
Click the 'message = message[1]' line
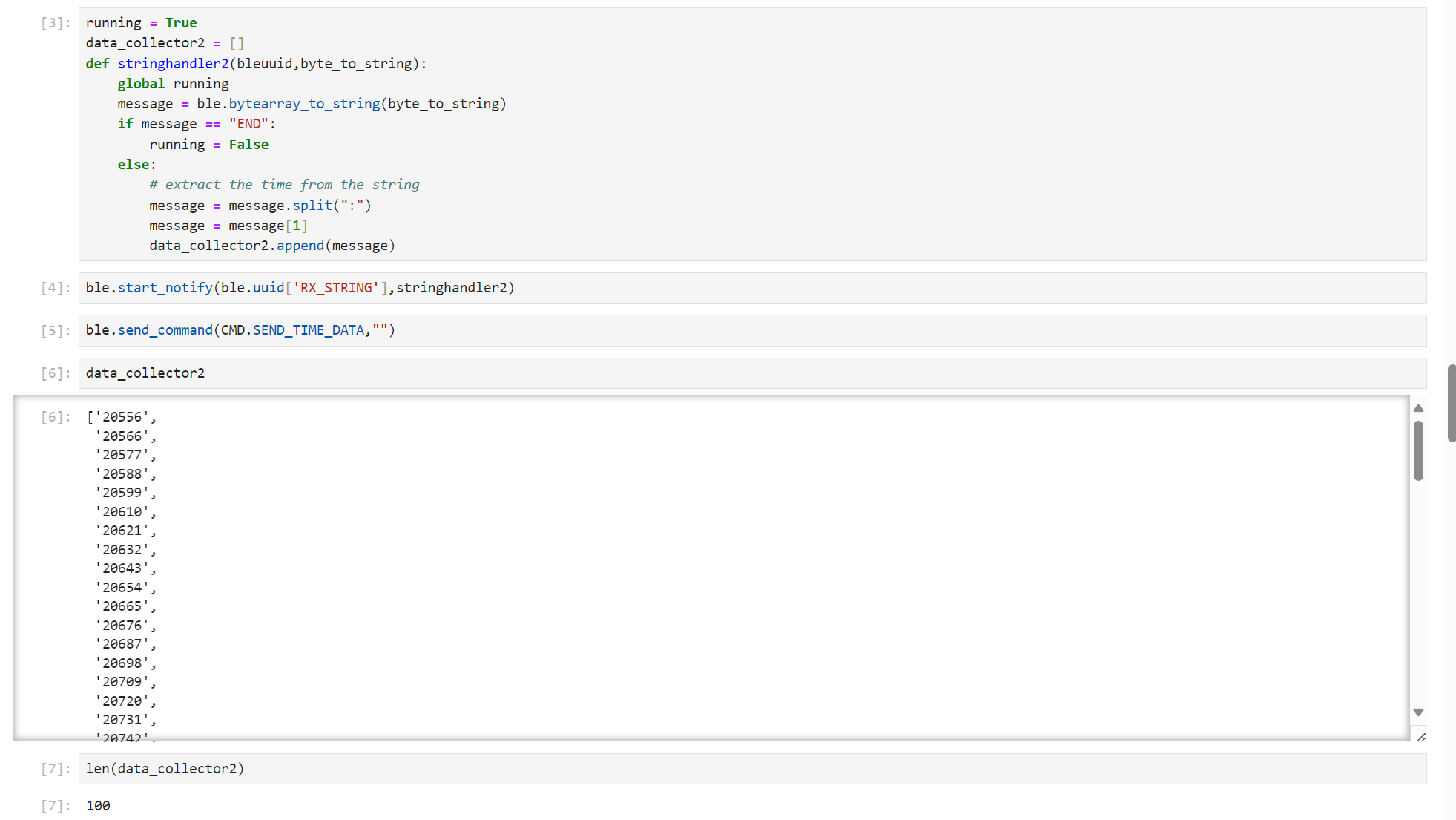click(x=228, y=226)
